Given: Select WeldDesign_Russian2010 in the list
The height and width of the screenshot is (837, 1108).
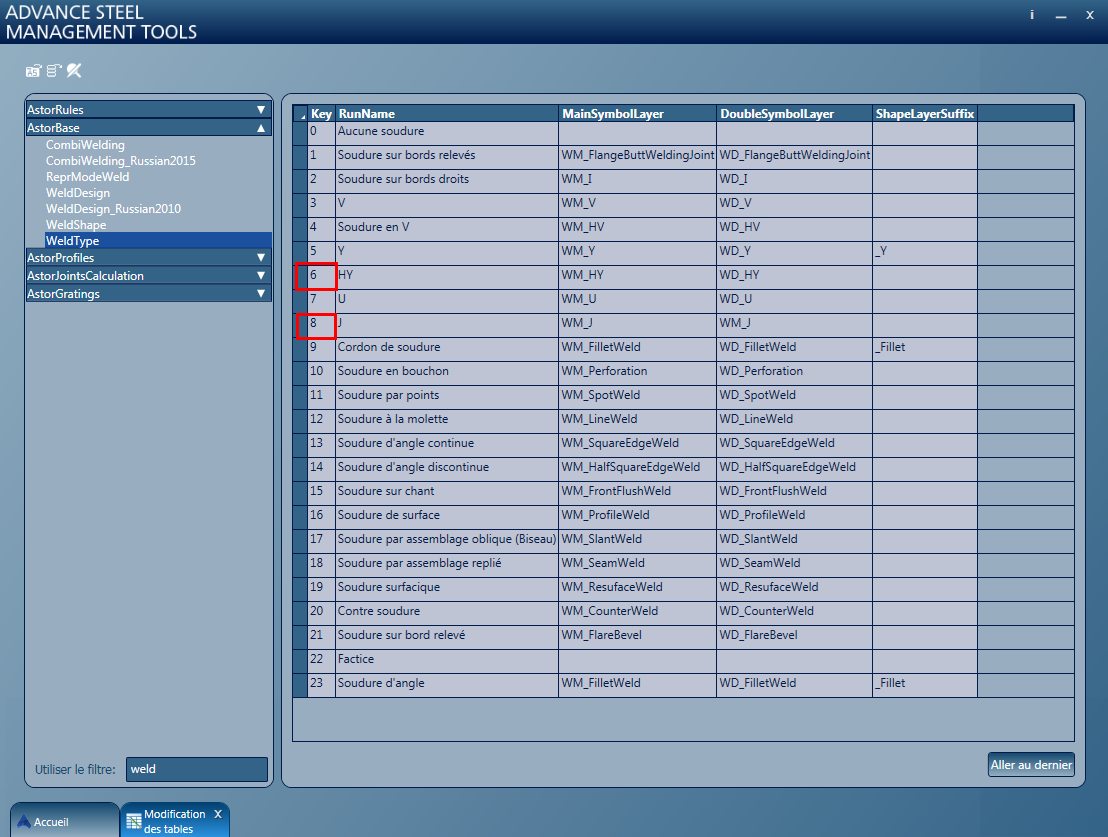Looking at the screenshot, I should (x=113, y=209).
